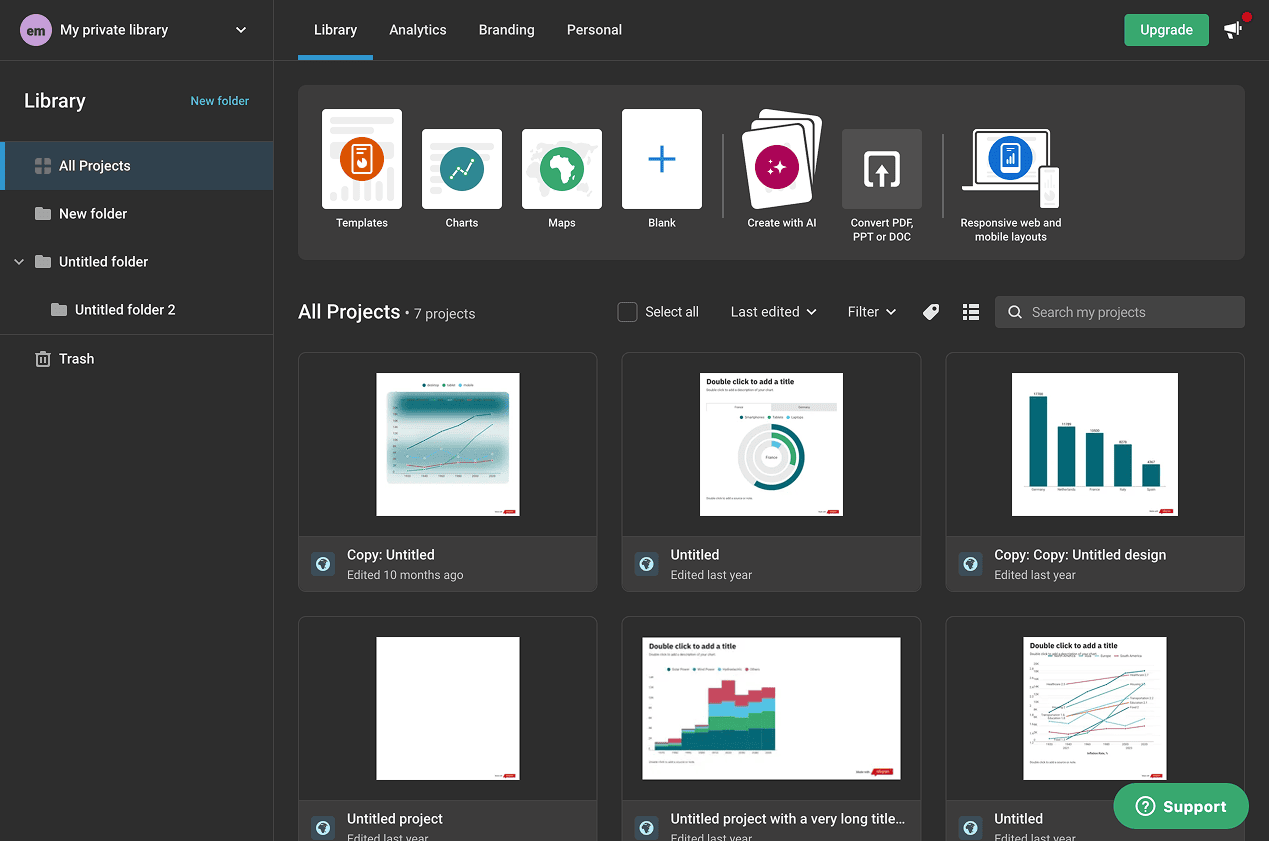Viewport: 1269px width, 841px height.
Task: Switch to the Library tab
Action: tap(335, 30)
